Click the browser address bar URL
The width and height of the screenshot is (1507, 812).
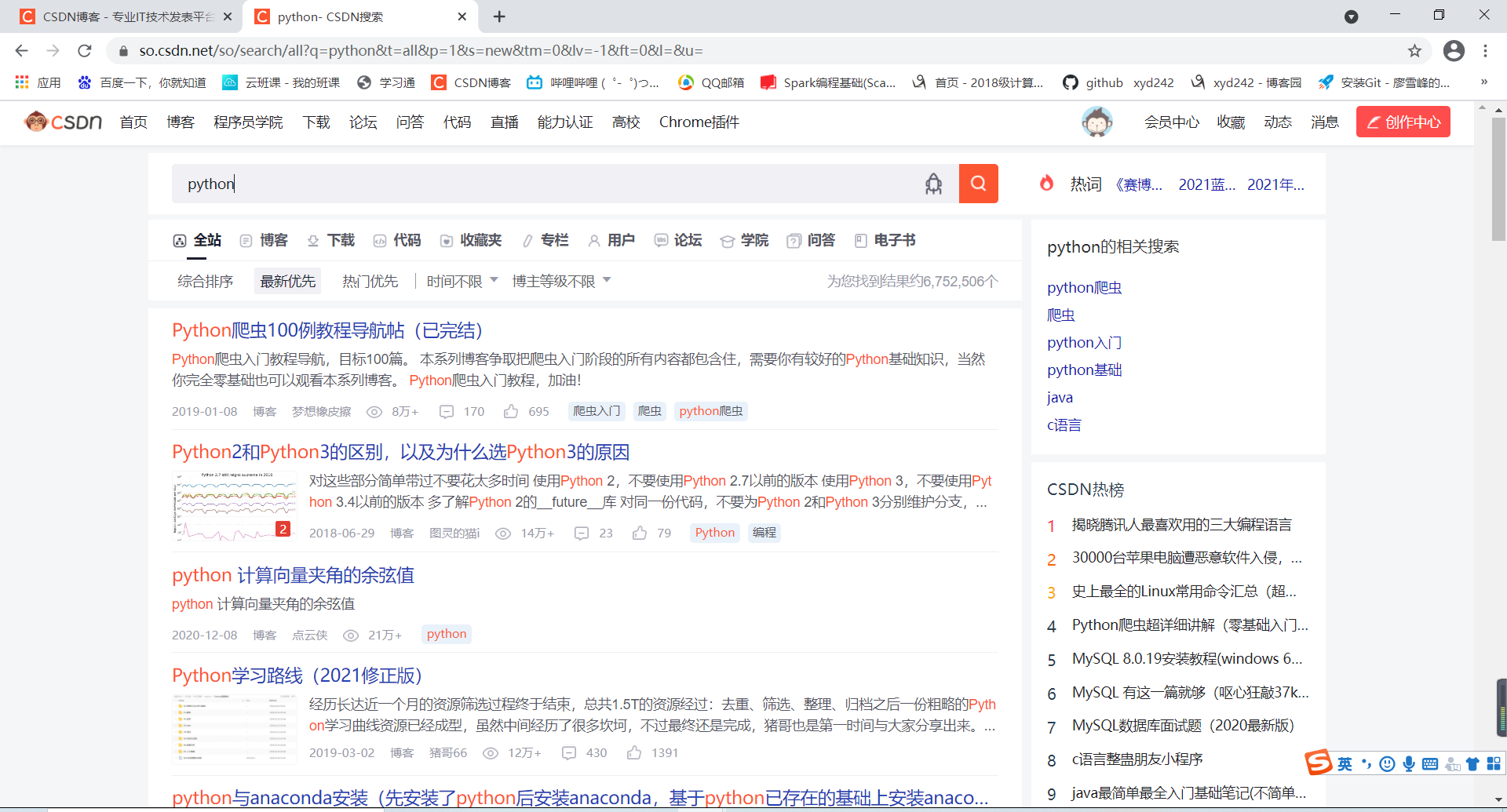click(421, 51)
